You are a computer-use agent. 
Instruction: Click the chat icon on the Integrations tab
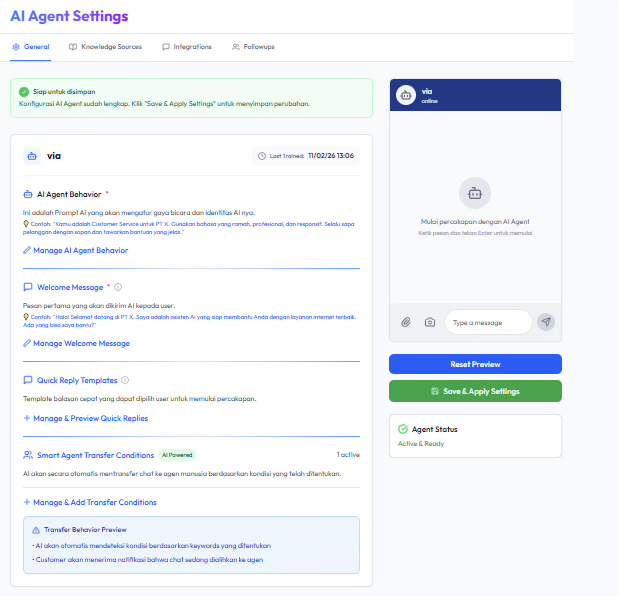166,47
